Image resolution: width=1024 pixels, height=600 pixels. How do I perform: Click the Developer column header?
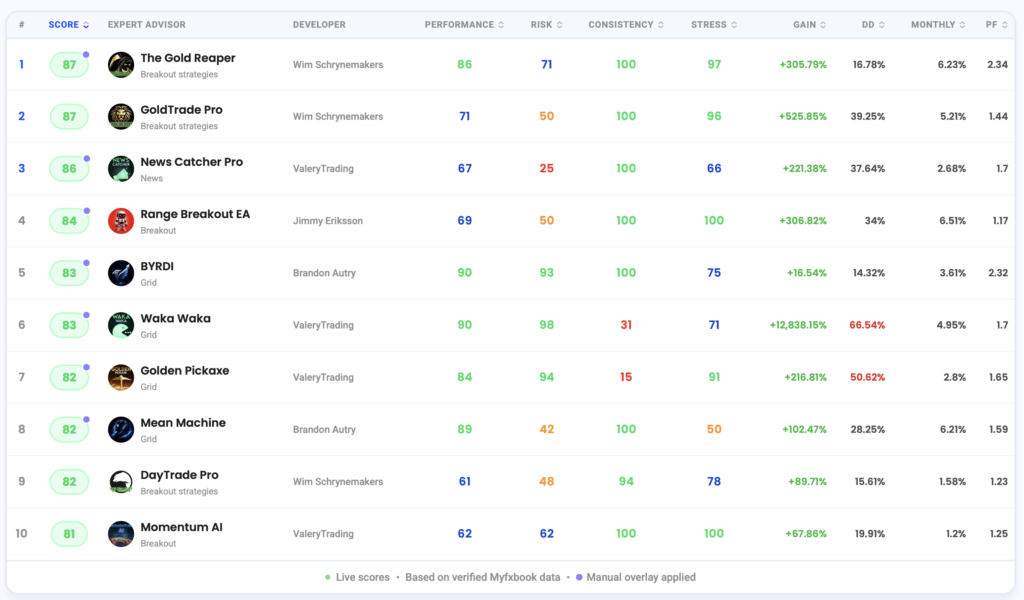coord(319,25)
